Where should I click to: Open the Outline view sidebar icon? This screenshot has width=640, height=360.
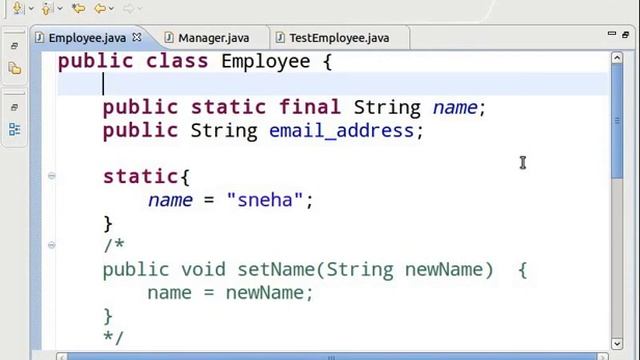(15, 129)
